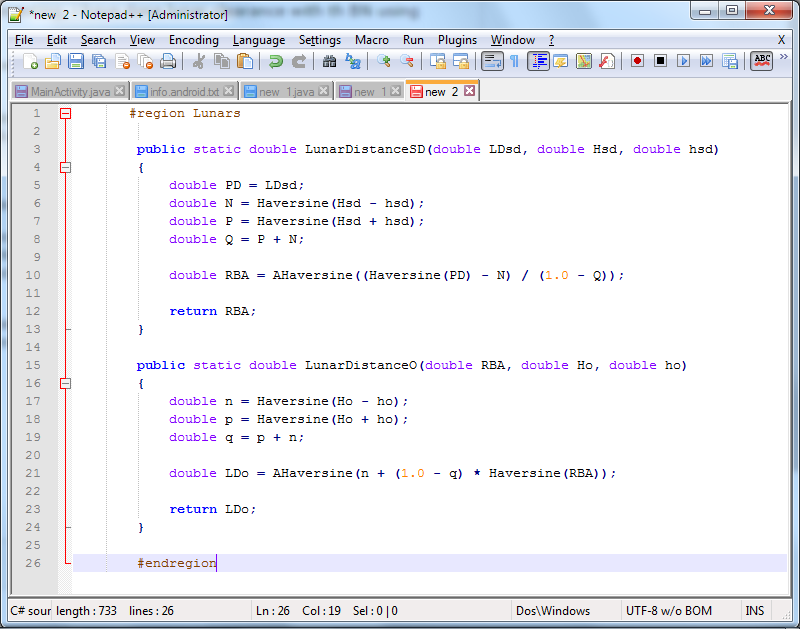Toggle the indent guide toolbar button
The height and width of the screenshot is (629, 800).
point(539,61)
